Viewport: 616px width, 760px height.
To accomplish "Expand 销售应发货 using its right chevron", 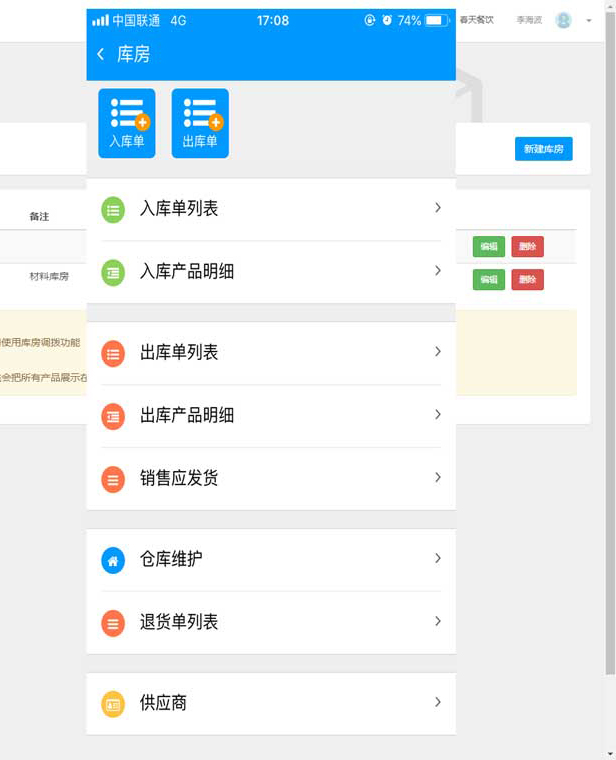I will 438,478.
